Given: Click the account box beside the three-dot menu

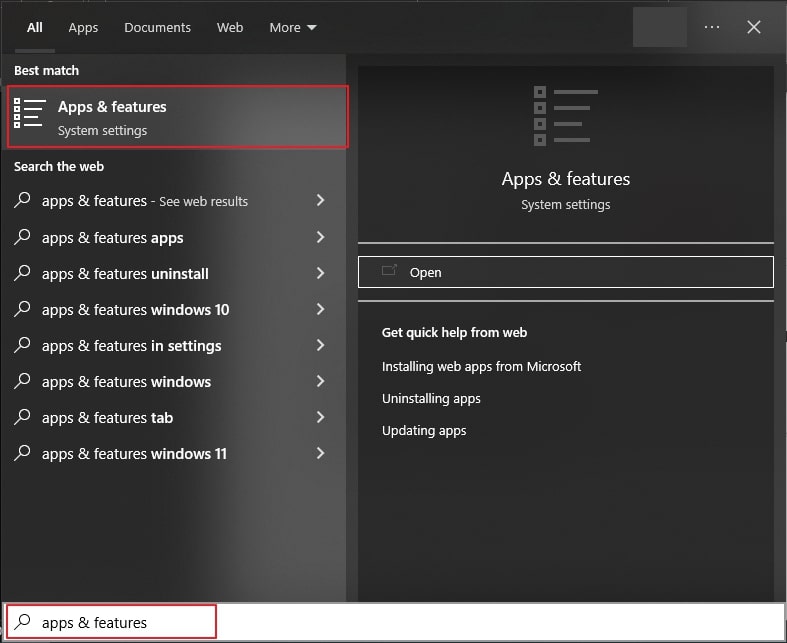Looking at the screenshot, I should pyautogui.click(x=660, y=27).
